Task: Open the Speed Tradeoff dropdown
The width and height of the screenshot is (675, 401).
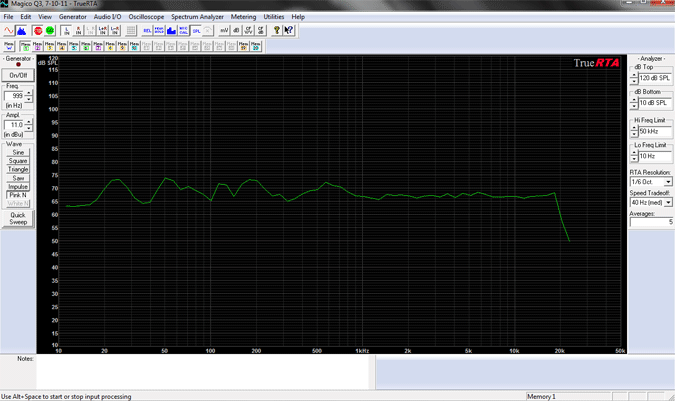Action: click(x=668, y=203)
